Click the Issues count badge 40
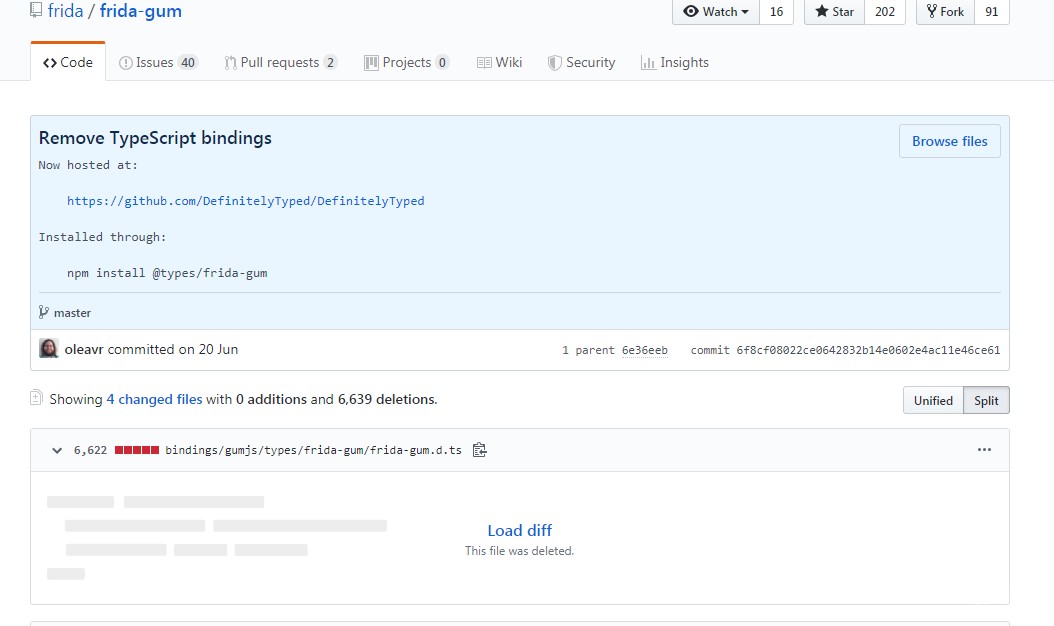This screenshot has height=626, width=1054. tap(188, 63)
